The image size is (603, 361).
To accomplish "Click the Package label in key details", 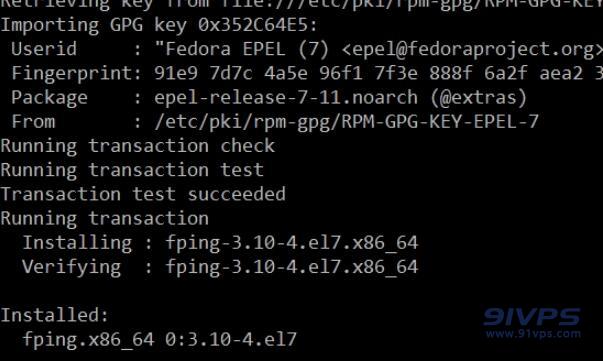I will 49,98.
